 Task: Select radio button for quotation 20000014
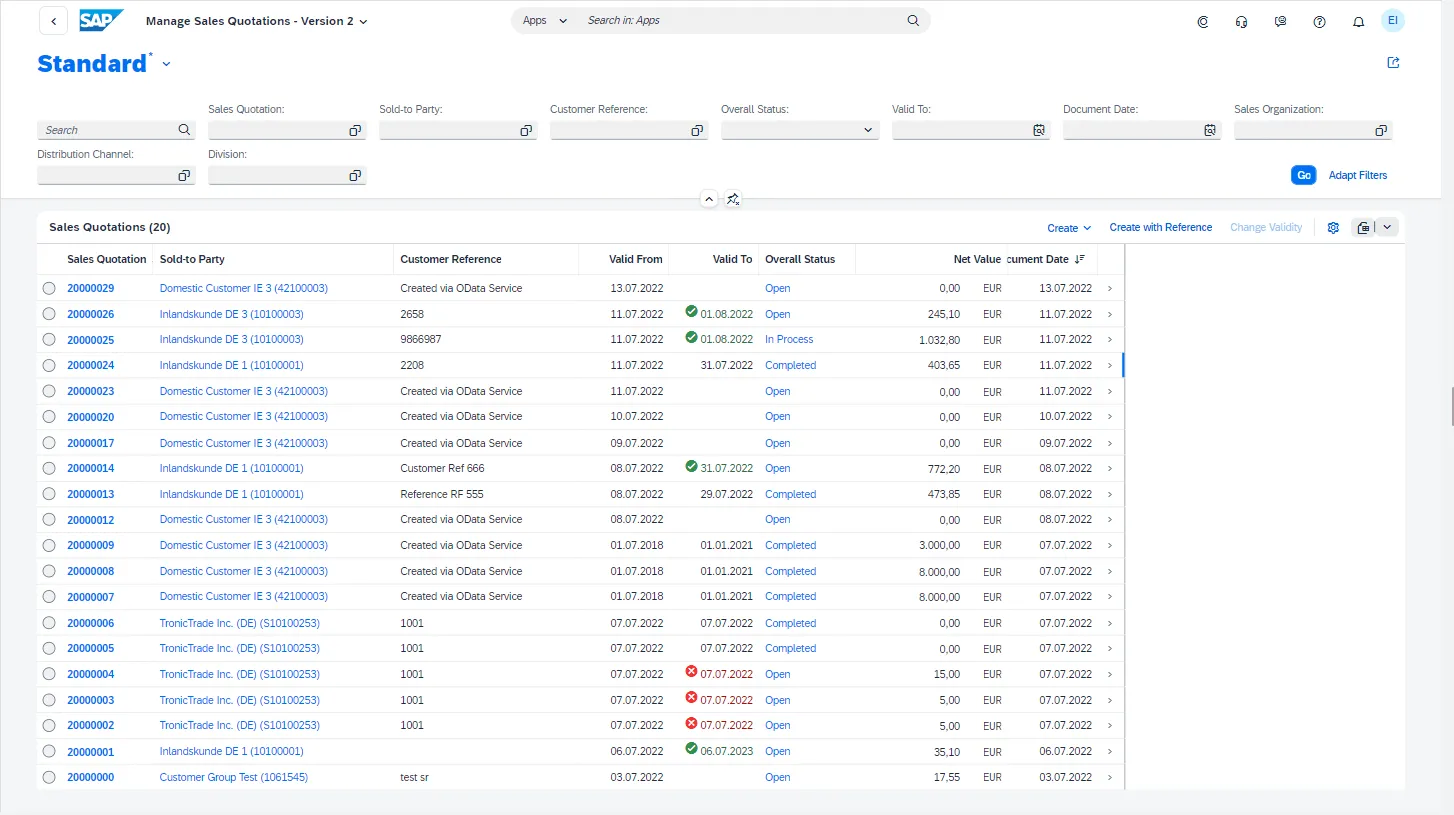pyautogui.click(x=49, y=468)
